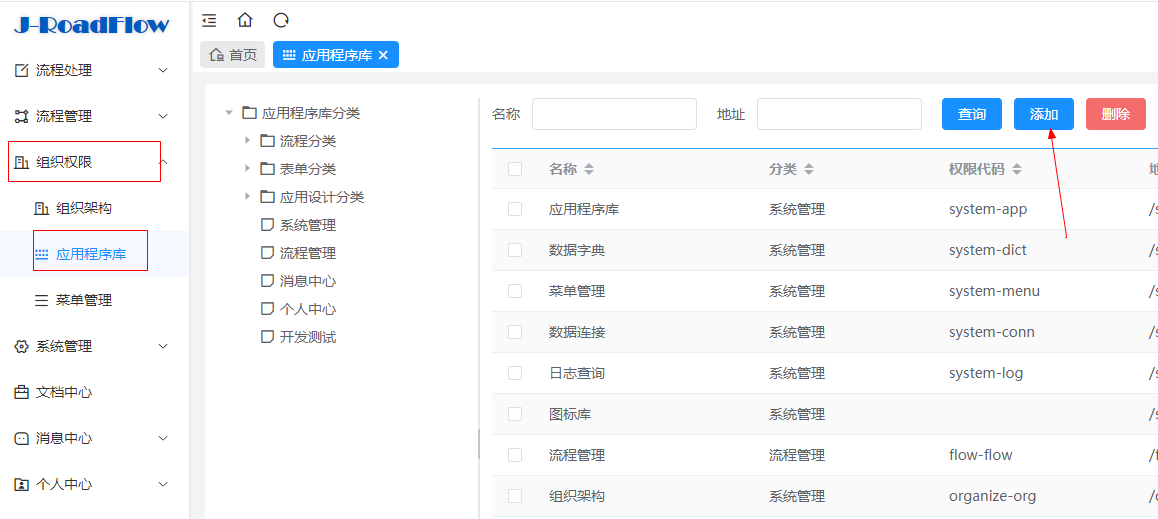Screen dimensions: 1158x519
Task: Select the checkbox beside 日志查询
Action: click(x=515, y=373)
